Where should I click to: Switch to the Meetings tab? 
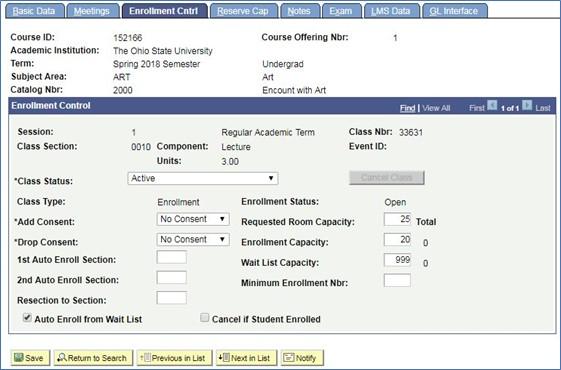pyautogui.click(x=92, y=11)
